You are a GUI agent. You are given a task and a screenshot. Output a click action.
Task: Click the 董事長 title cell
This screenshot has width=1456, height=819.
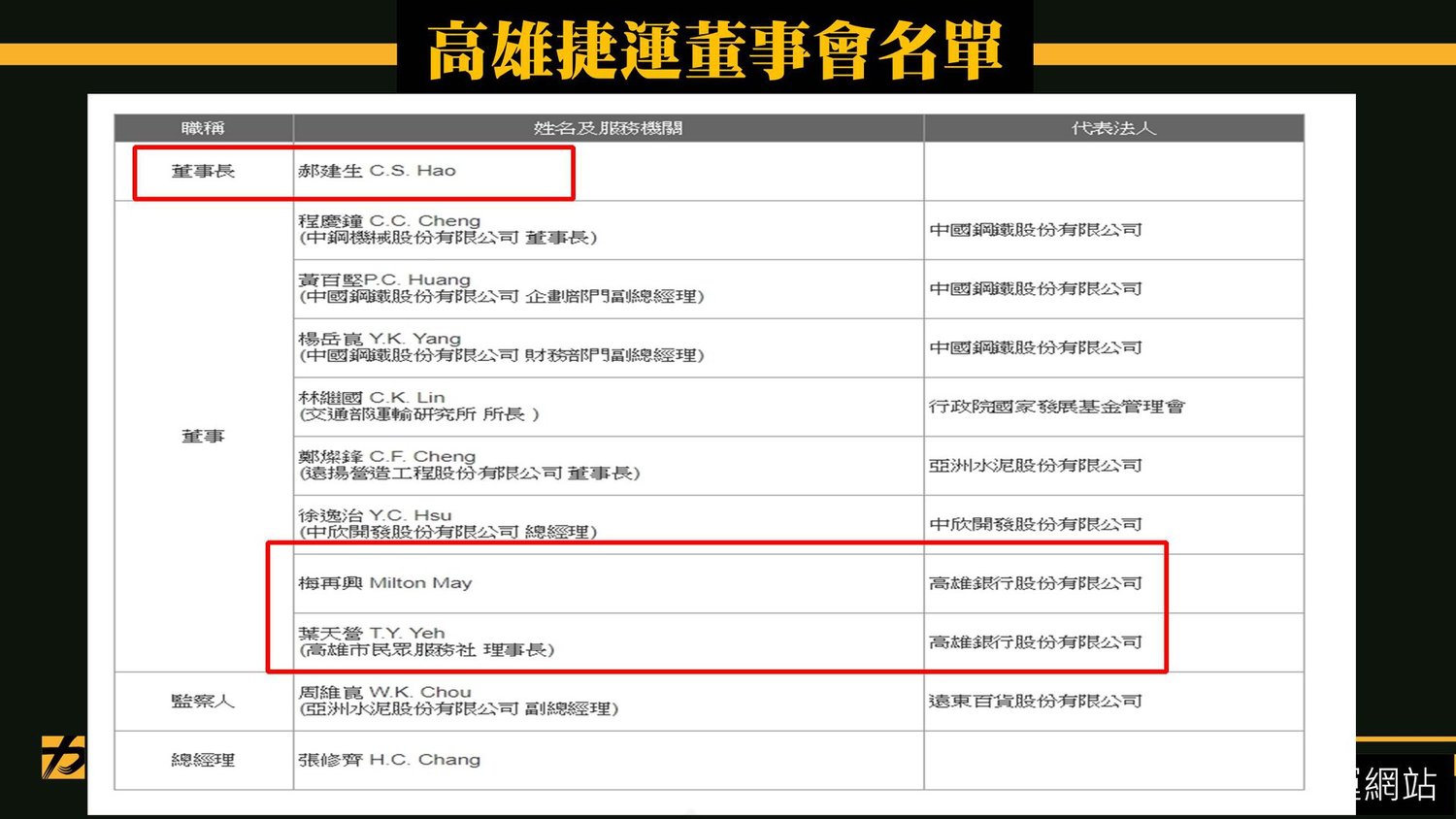pos(203,171)
